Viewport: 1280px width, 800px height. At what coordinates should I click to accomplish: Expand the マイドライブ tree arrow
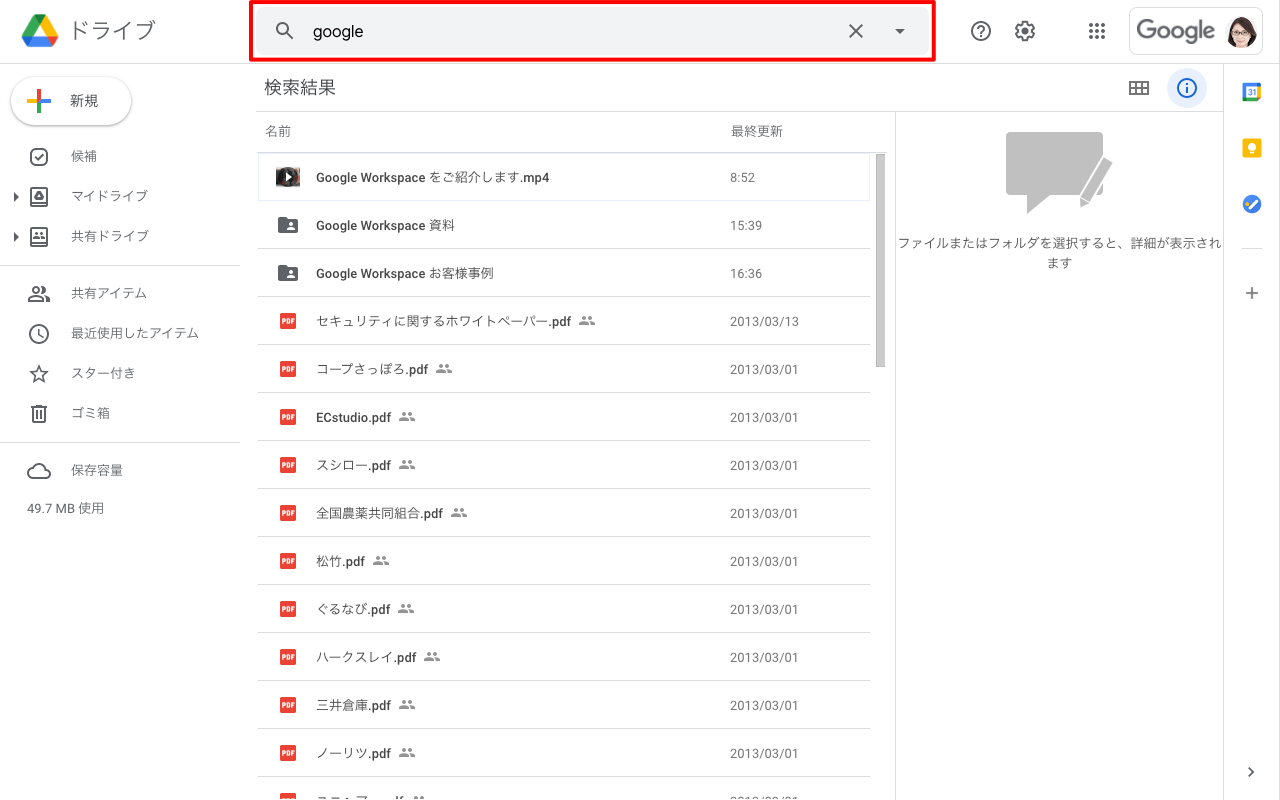(x=16, y=197)
